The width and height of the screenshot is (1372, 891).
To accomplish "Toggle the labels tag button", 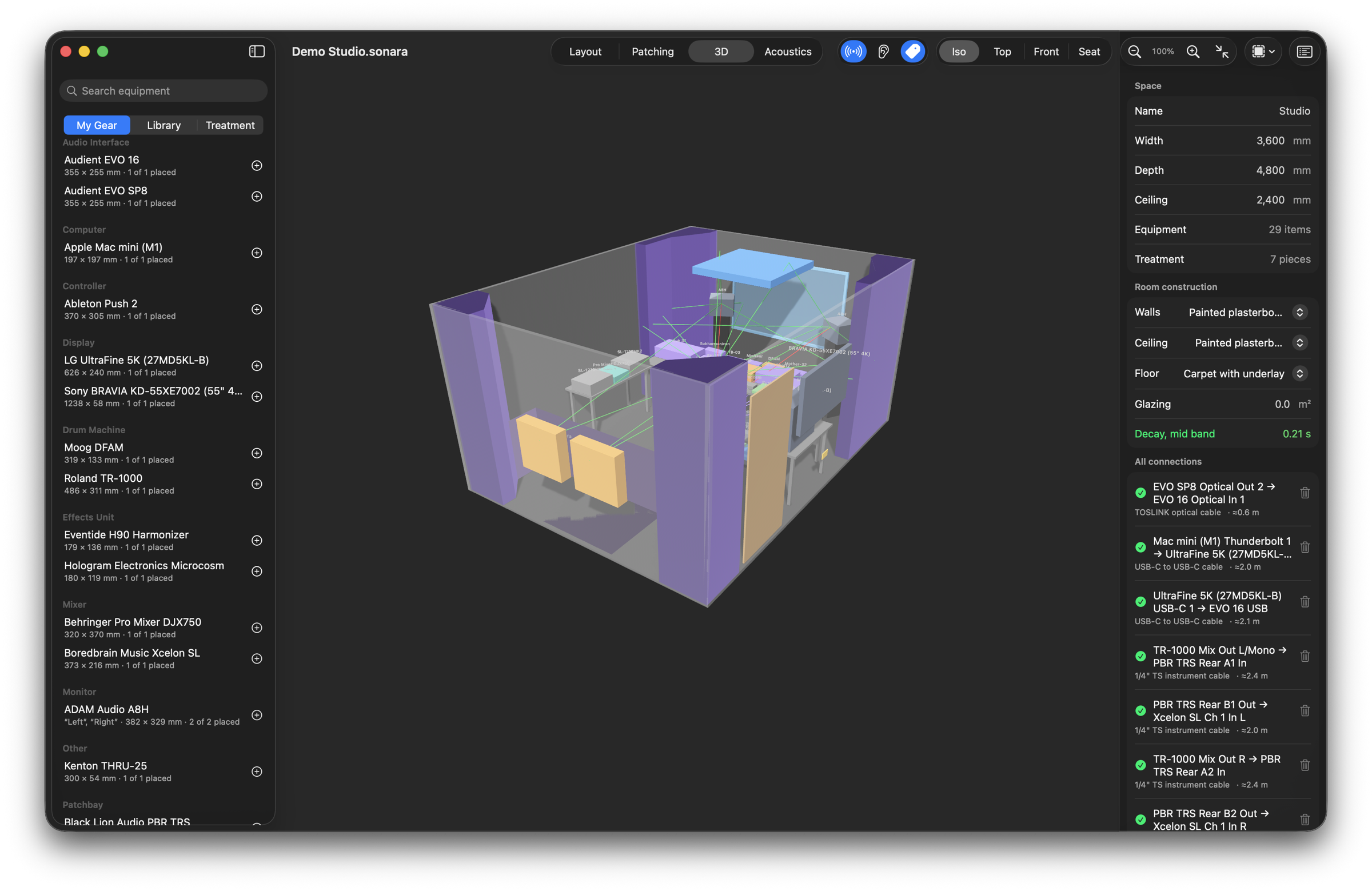I will pyautogui.click(x=912, y=51).
